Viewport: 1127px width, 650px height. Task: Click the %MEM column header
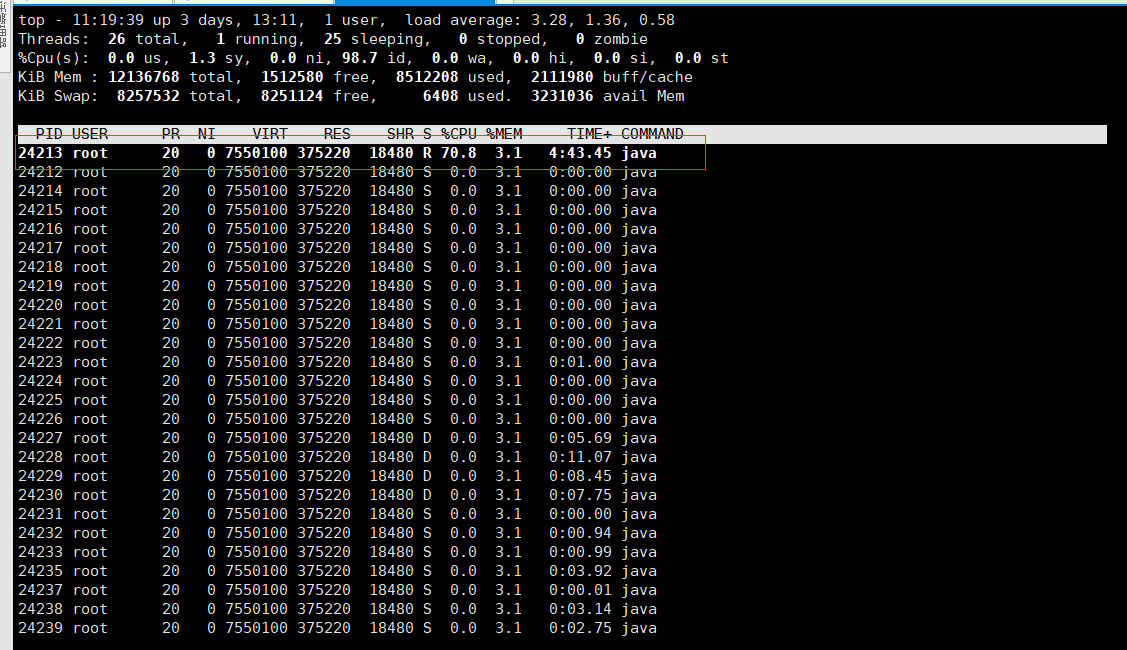504,134
